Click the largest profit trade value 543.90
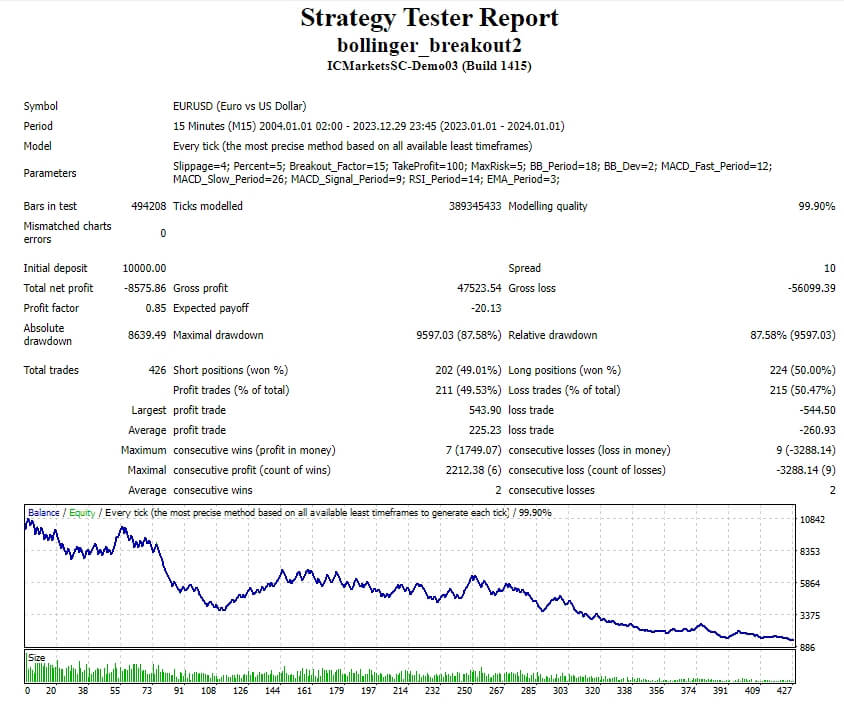This screenshot has width=844, height=704. pyautogui.click(x=485, y=410)
